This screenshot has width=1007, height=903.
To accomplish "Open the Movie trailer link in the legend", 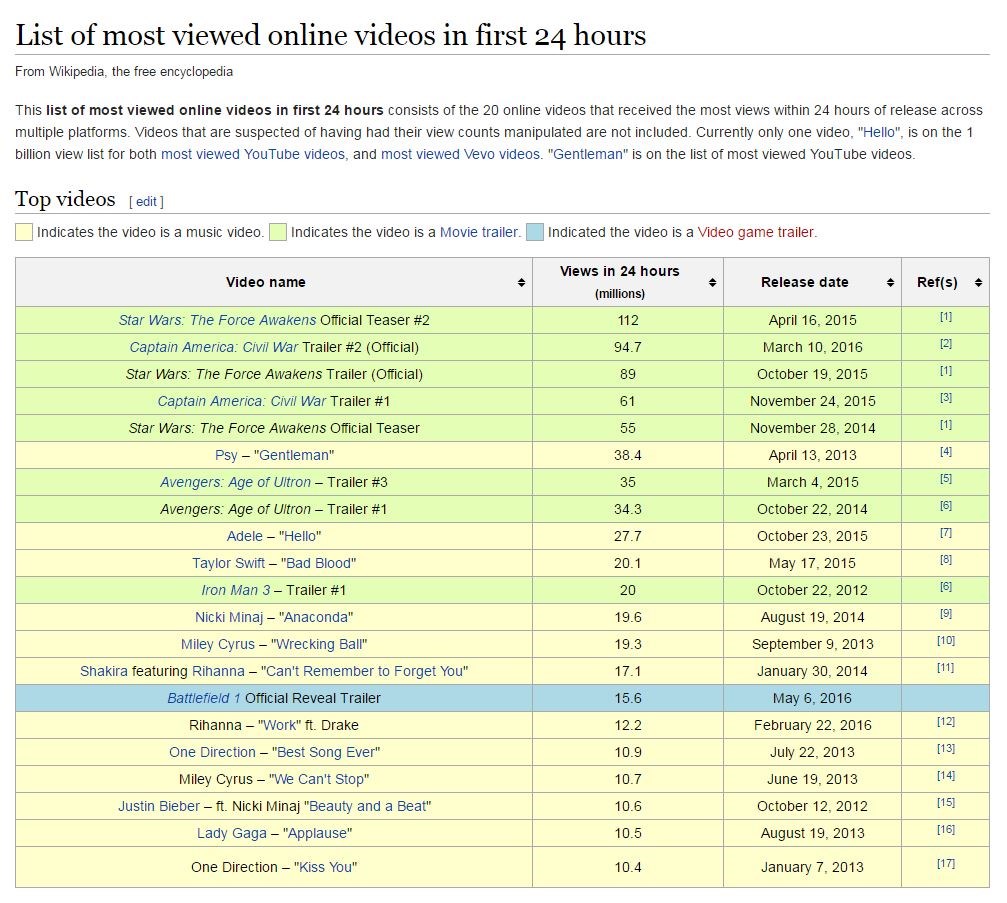I will 479,232.
